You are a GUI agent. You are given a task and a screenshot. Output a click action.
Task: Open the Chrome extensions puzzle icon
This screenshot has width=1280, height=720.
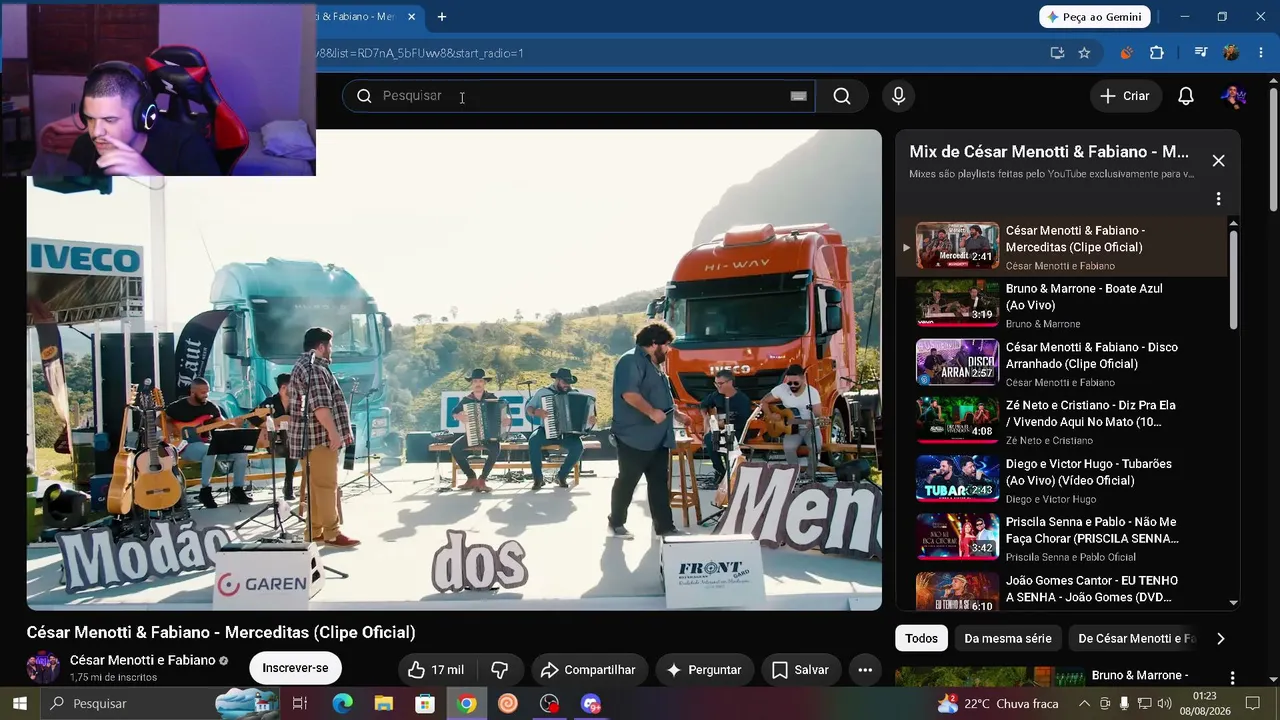click(x=1157, y=53)
